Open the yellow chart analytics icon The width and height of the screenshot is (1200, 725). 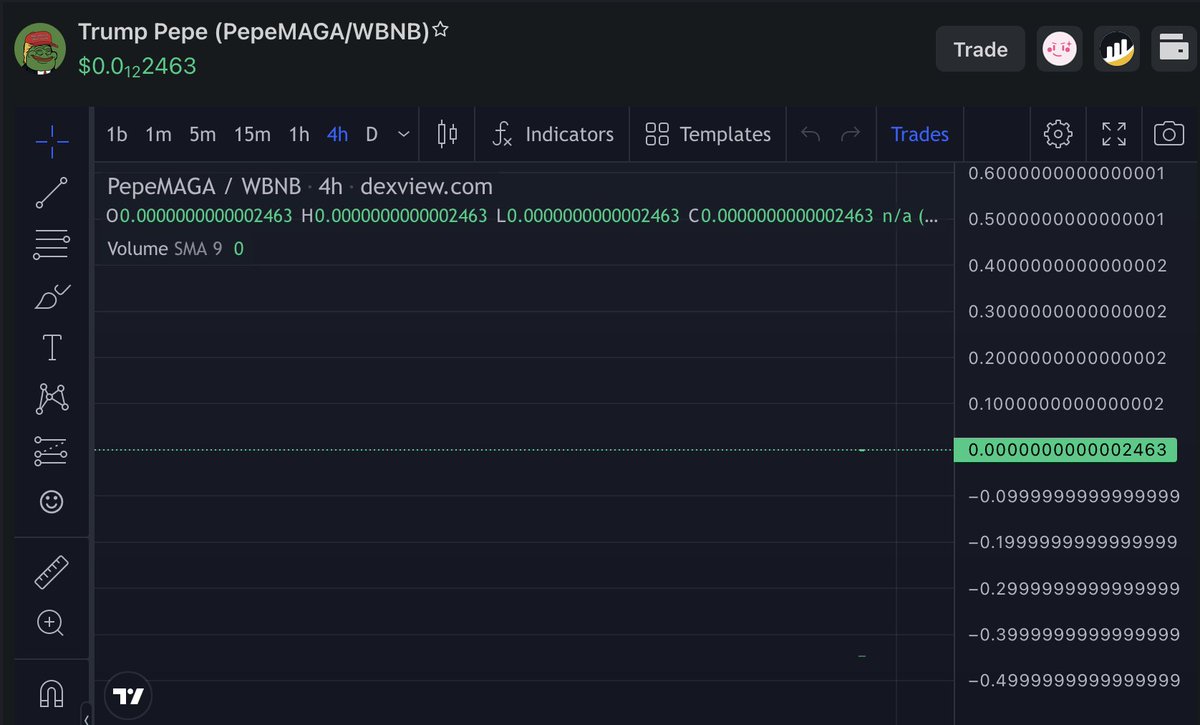click(x=1117, y=49)
